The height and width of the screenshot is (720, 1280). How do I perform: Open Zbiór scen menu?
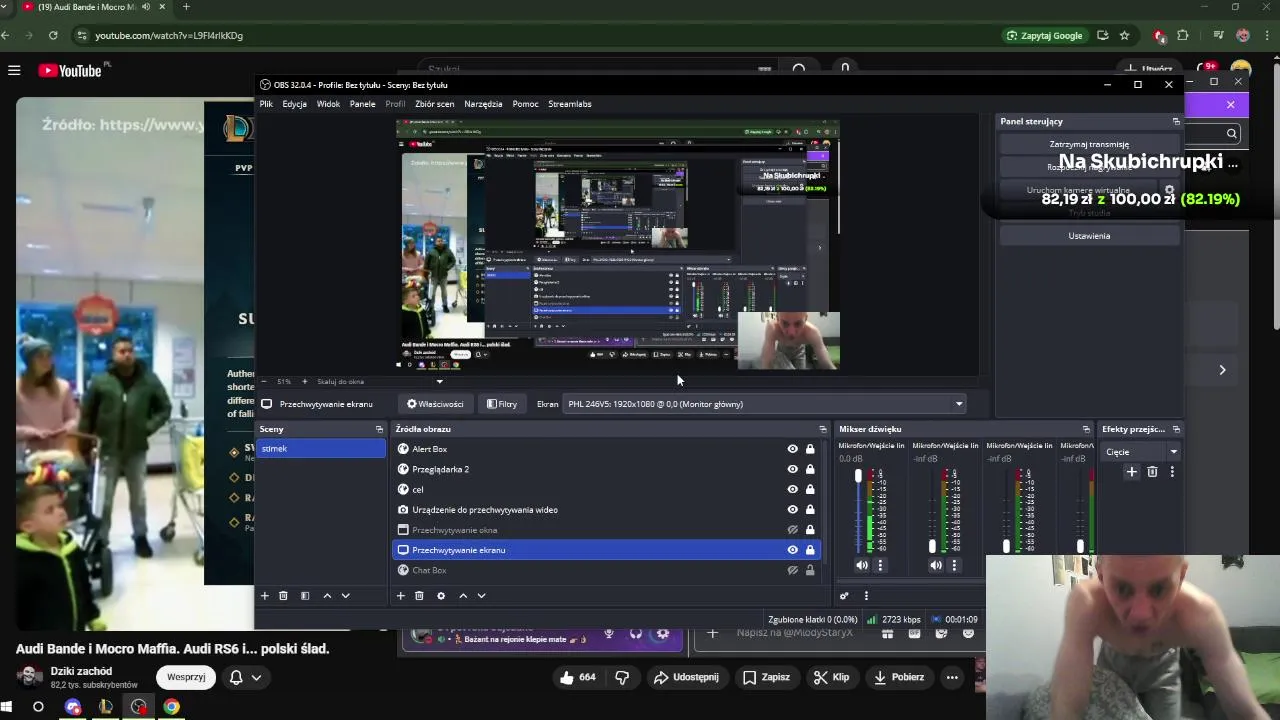(434, 104)
